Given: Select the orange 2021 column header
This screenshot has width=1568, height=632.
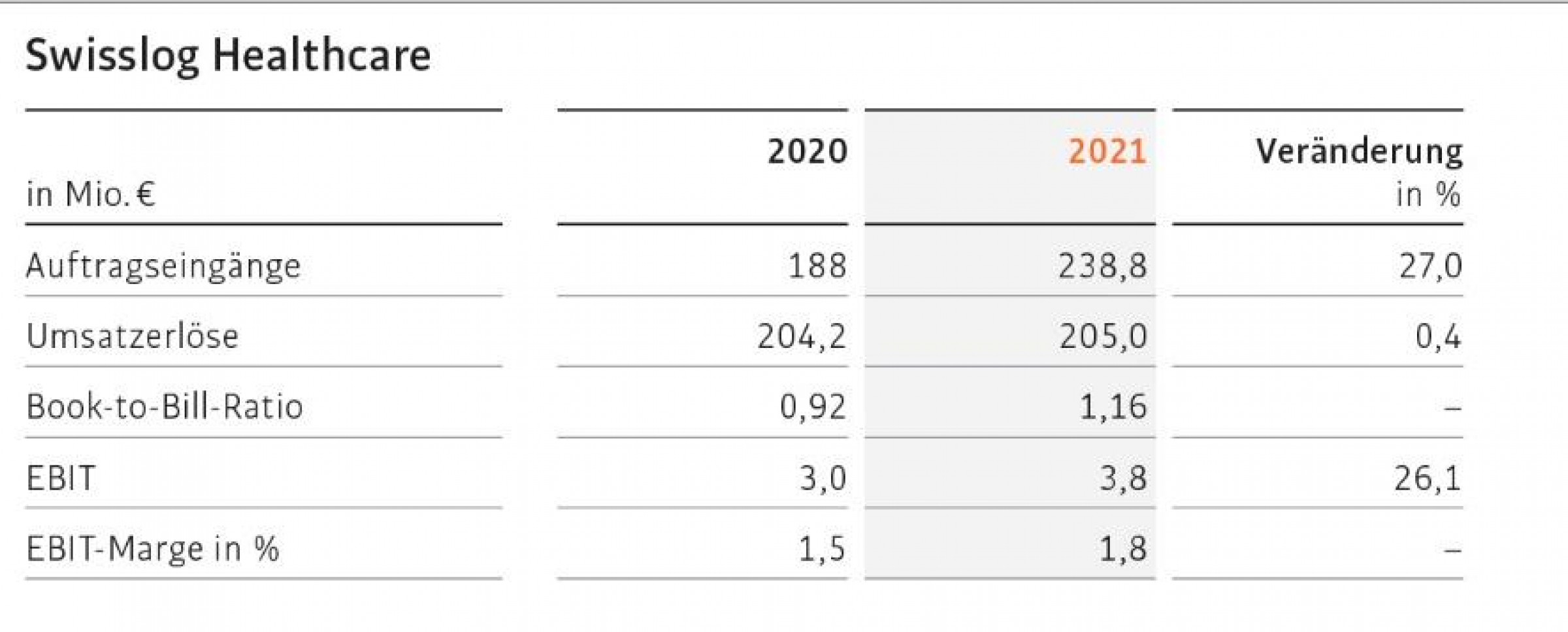Looking at the screenshot, I should point(1107,151).
